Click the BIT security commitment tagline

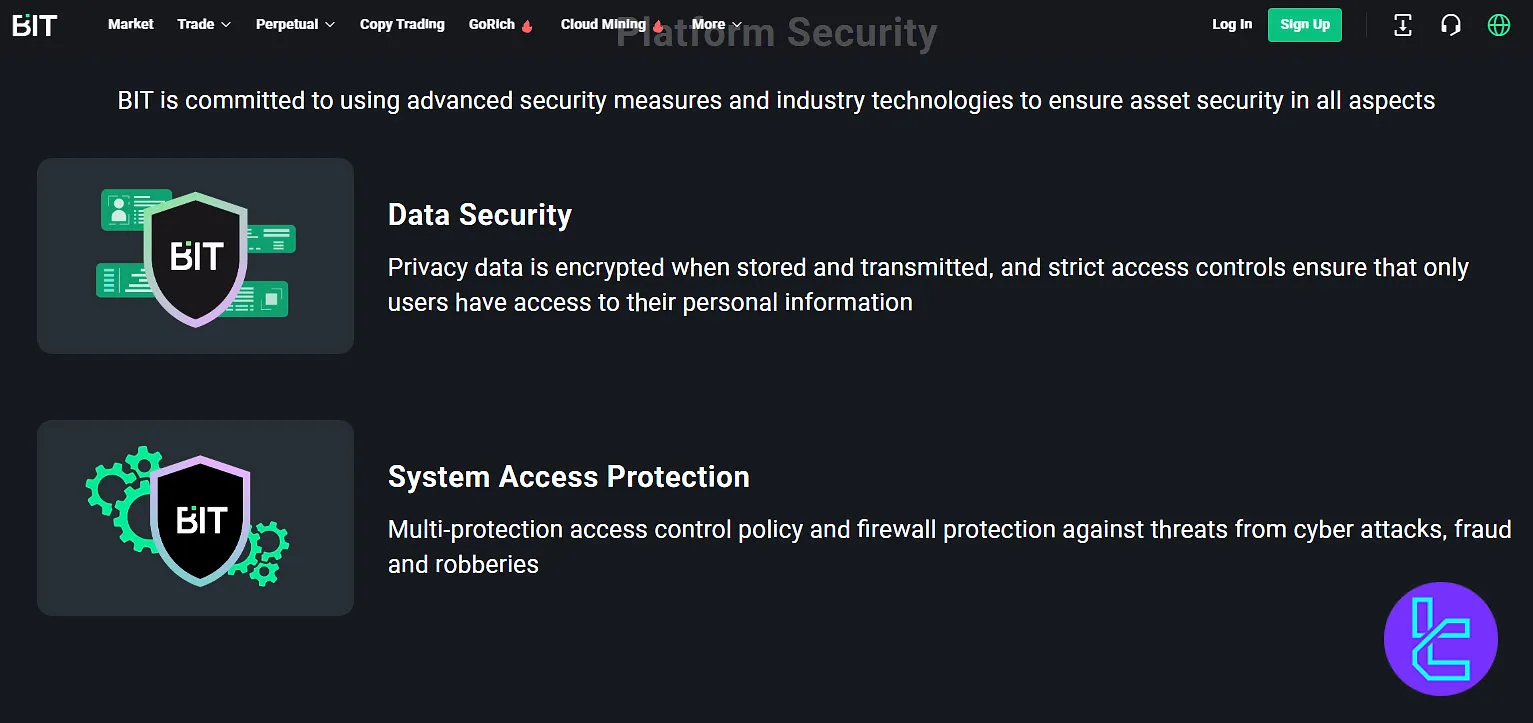tap(776, 100)
